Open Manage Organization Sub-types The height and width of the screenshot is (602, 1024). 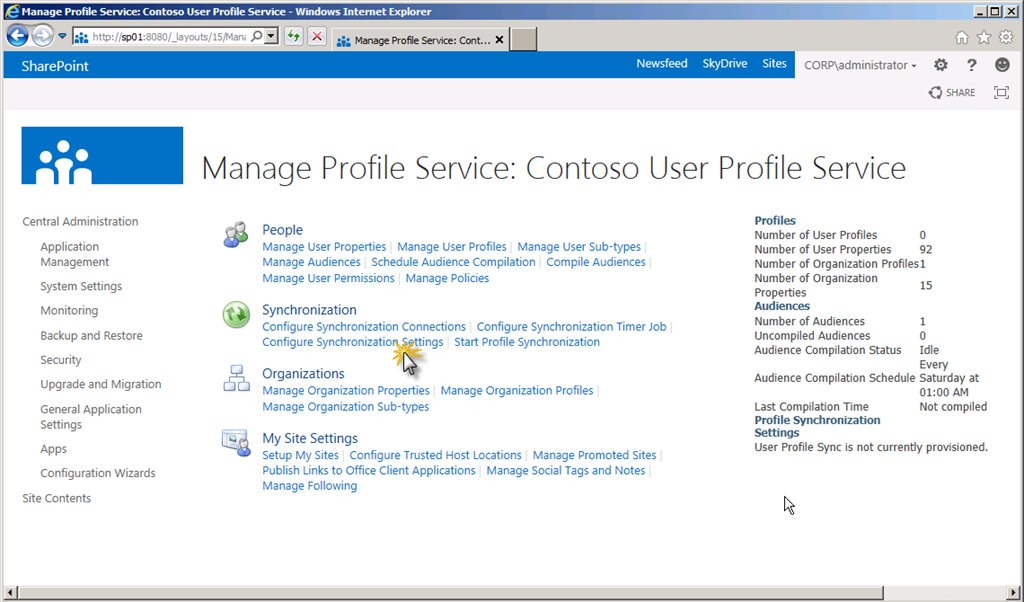[x=346, y=407]
